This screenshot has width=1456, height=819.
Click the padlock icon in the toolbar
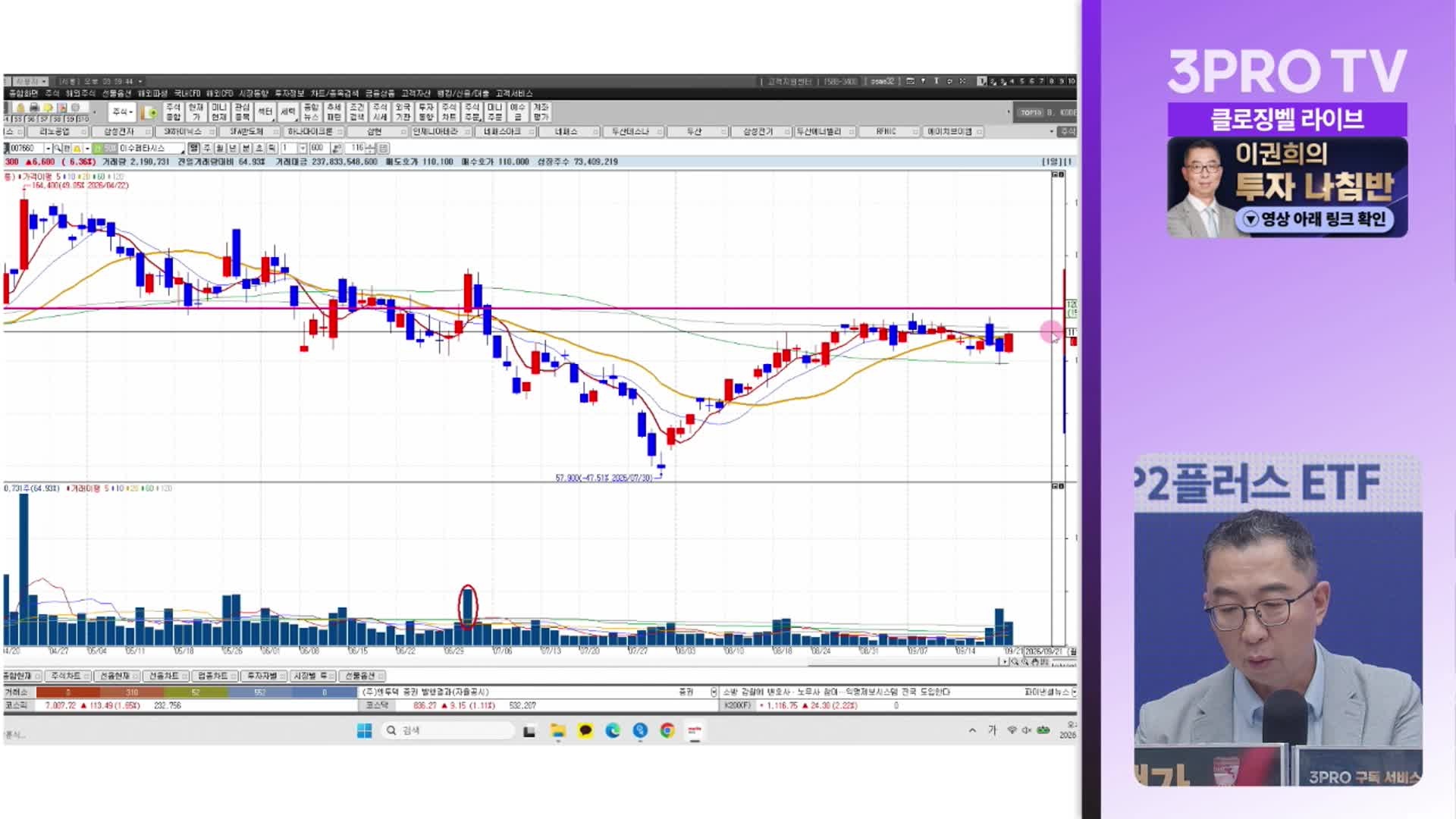point(20,108)
